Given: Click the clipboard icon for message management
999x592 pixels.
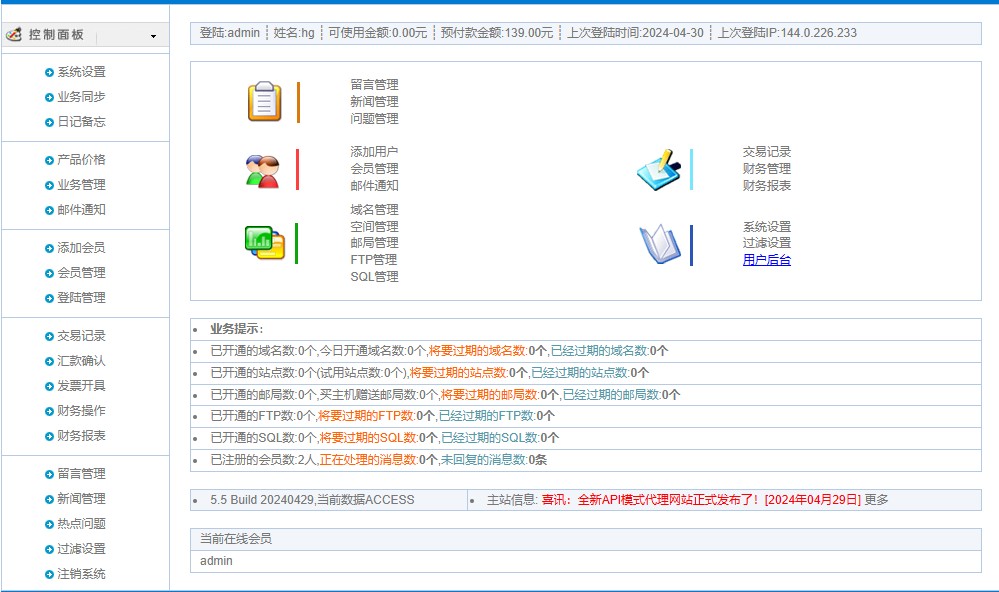Looking at the screenshot, I should click(263, 100).
